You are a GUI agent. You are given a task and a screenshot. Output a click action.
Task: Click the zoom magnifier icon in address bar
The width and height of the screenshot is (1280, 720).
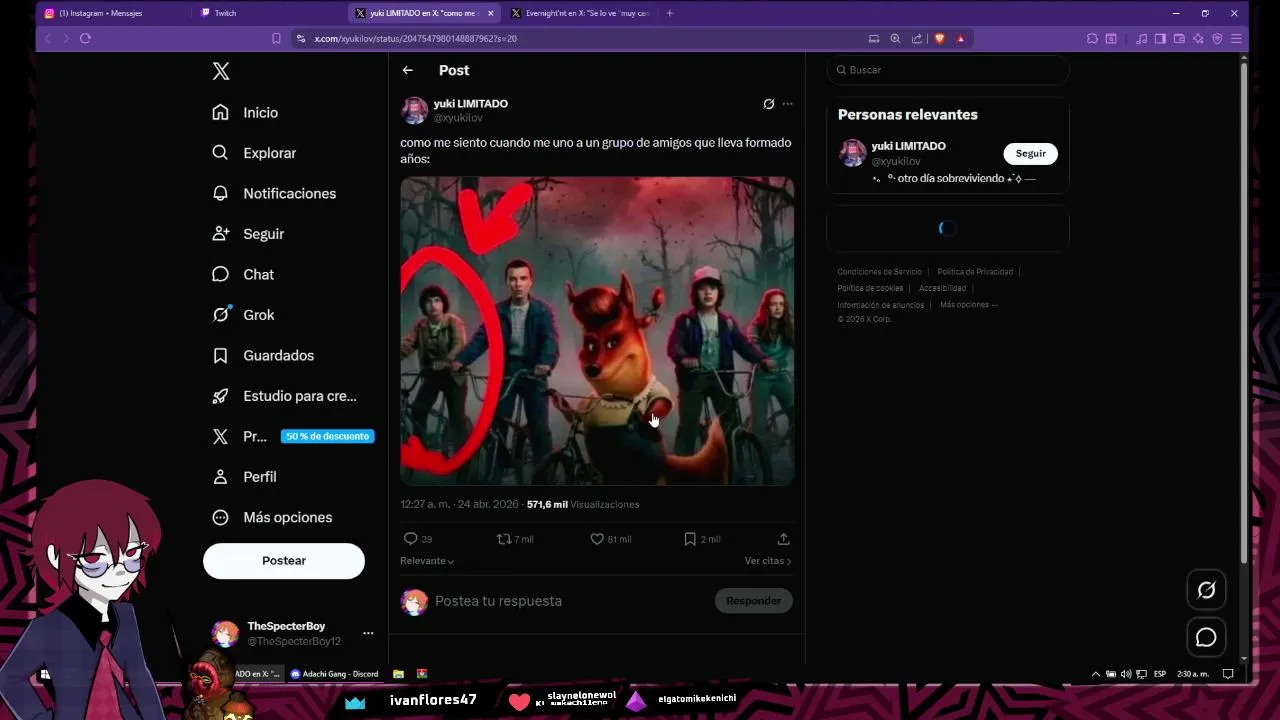point(895,38)
